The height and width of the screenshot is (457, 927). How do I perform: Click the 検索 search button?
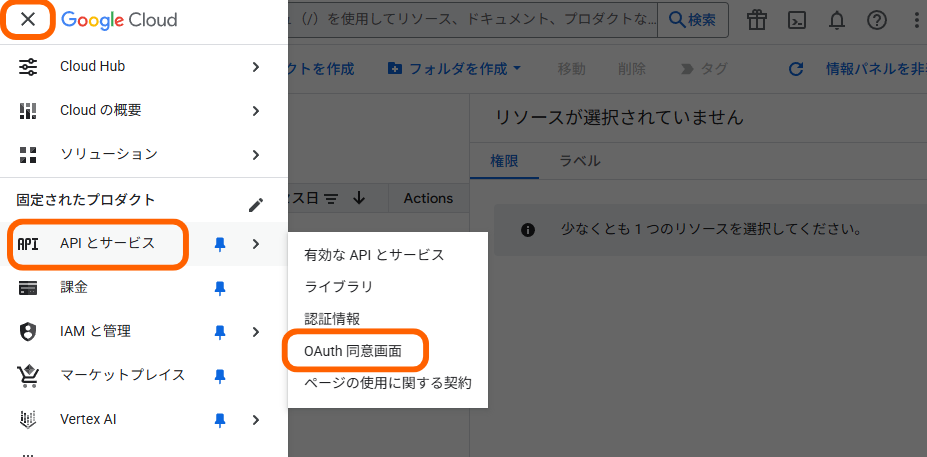coord(692,20)
